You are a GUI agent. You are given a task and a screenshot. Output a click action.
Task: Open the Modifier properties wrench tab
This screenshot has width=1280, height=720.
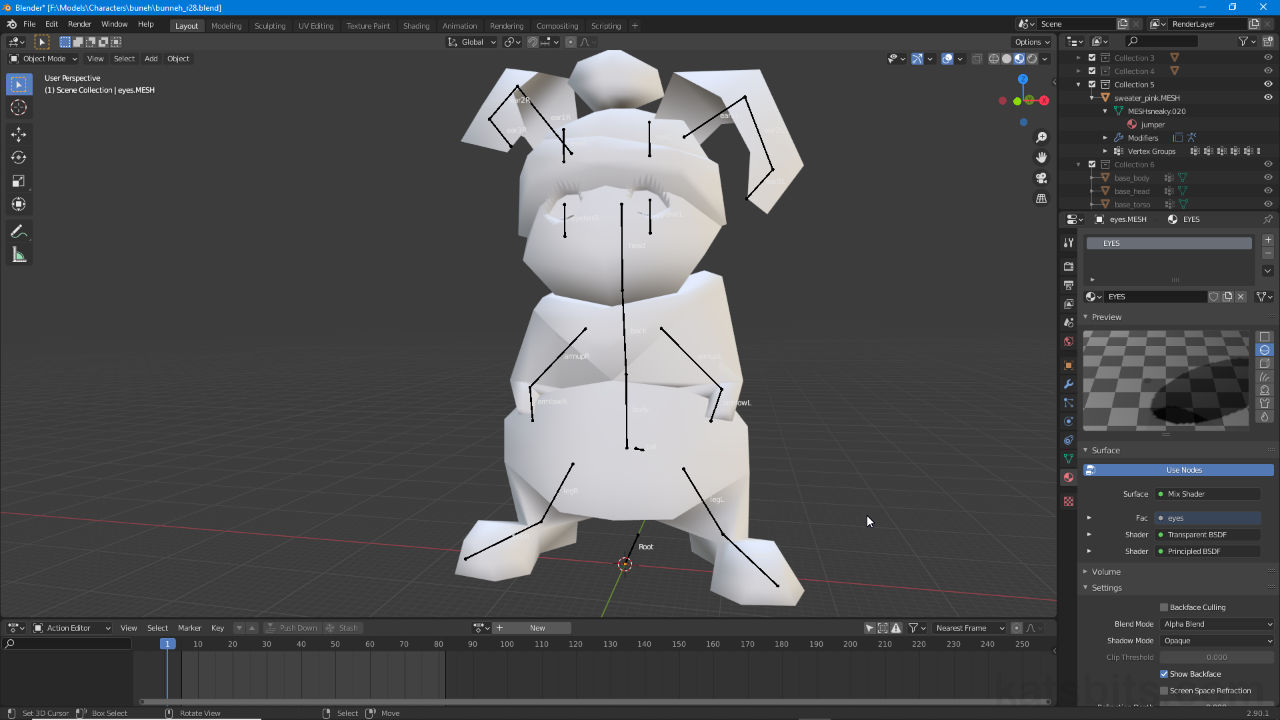coord(1068,384)
